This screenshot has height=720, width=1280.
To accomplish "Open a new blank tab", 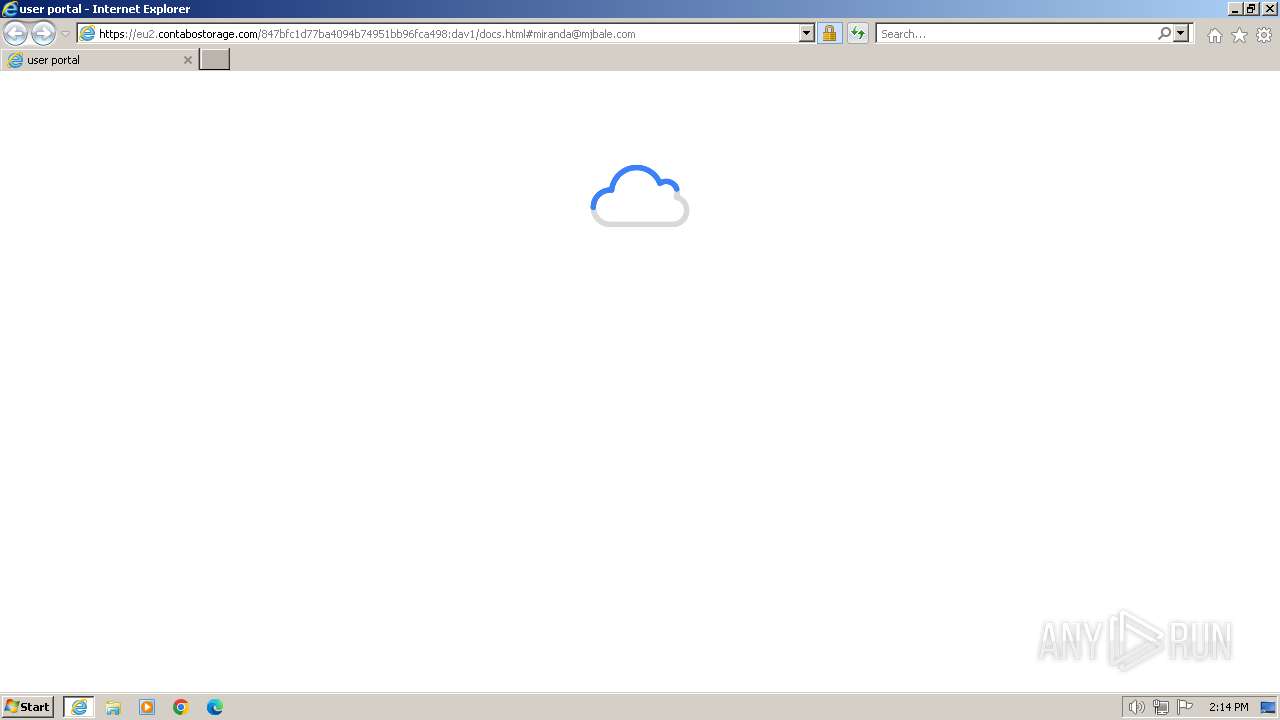I will [x=215, y=60].
